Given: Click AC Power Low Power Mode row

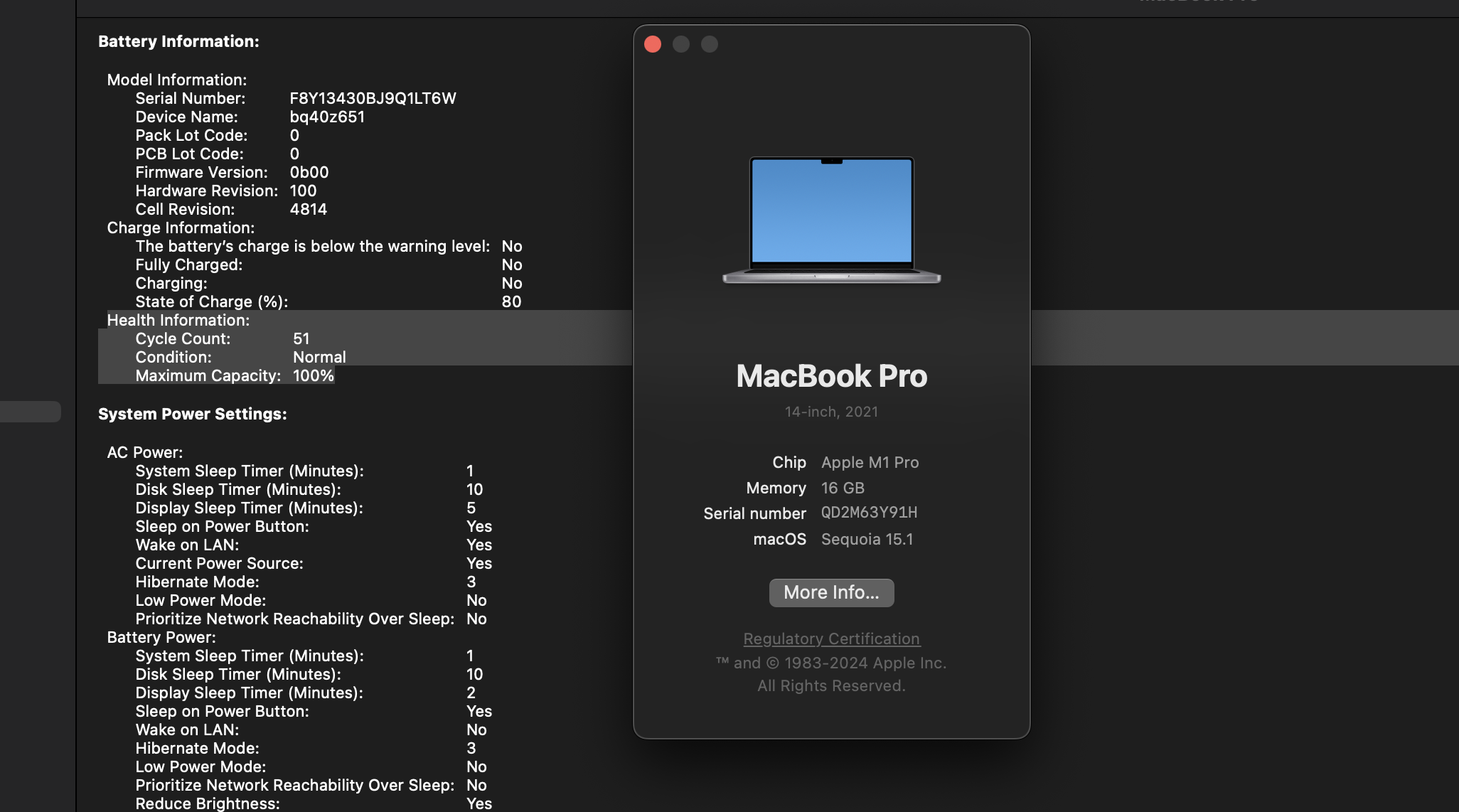Looking at the screenshot, I should coord(311,600).
